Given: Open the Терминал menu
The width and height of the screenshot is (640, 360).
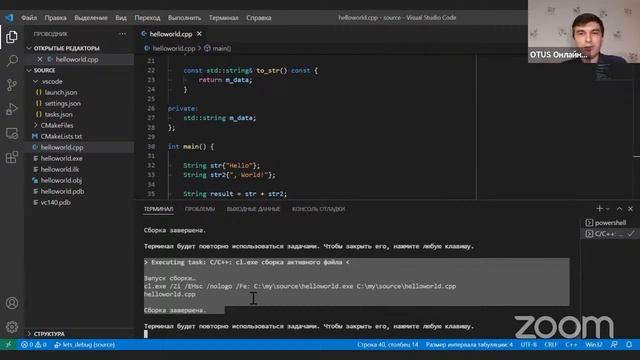Looking at the screenshot, I should pos(224,18).
